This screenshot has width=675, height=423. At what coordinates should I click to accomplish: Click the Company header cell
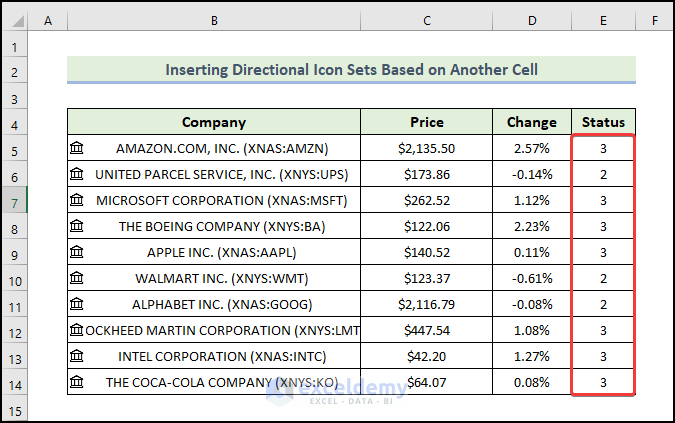coord(214,122)
